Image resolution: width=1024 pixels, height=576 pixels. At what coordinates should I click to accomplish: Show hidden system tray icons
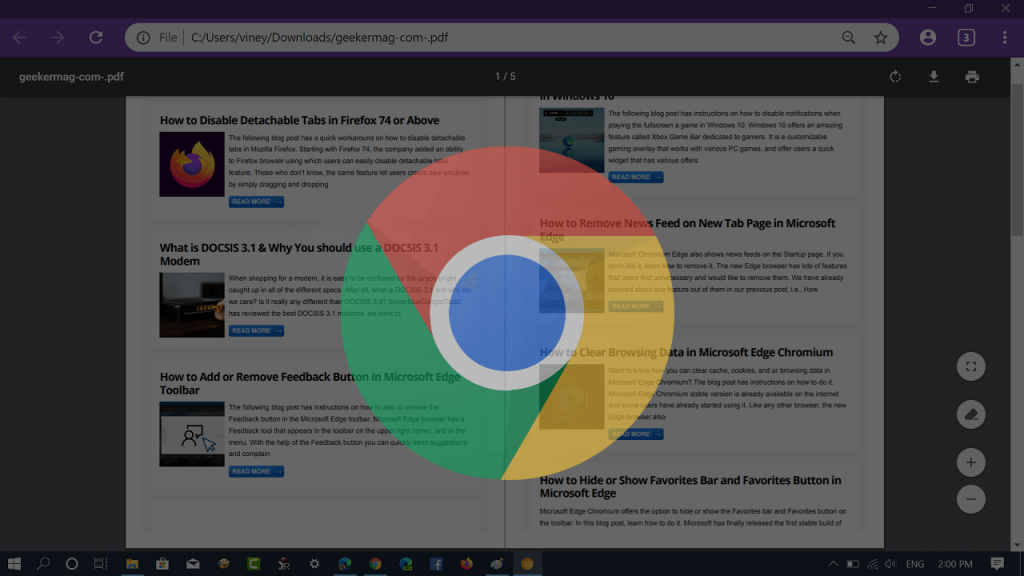coord(833,564)
